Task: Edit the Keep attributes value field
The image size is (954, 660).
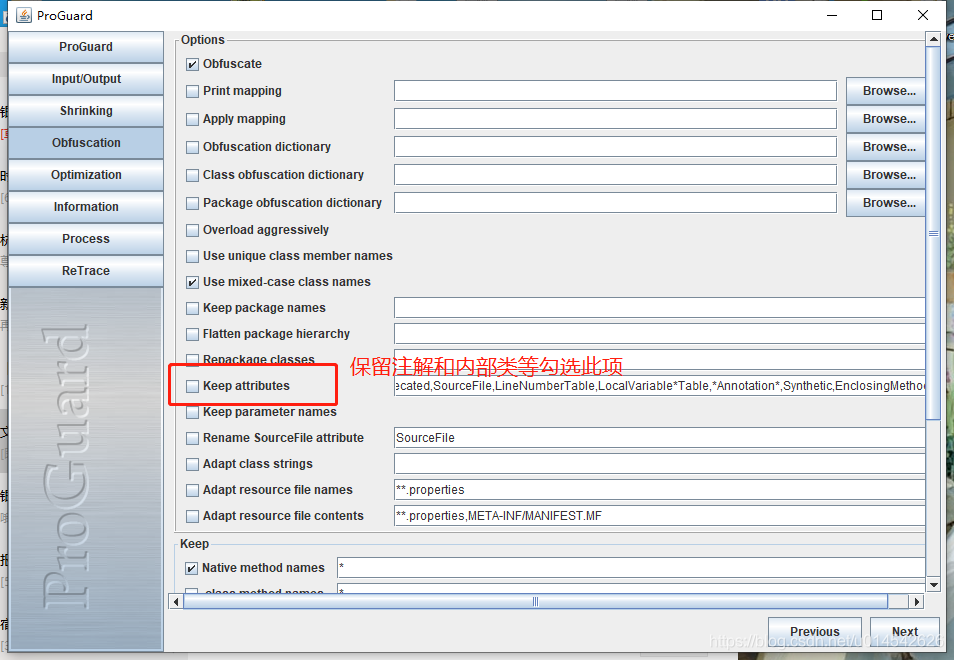Action: (x=660, y=386)
